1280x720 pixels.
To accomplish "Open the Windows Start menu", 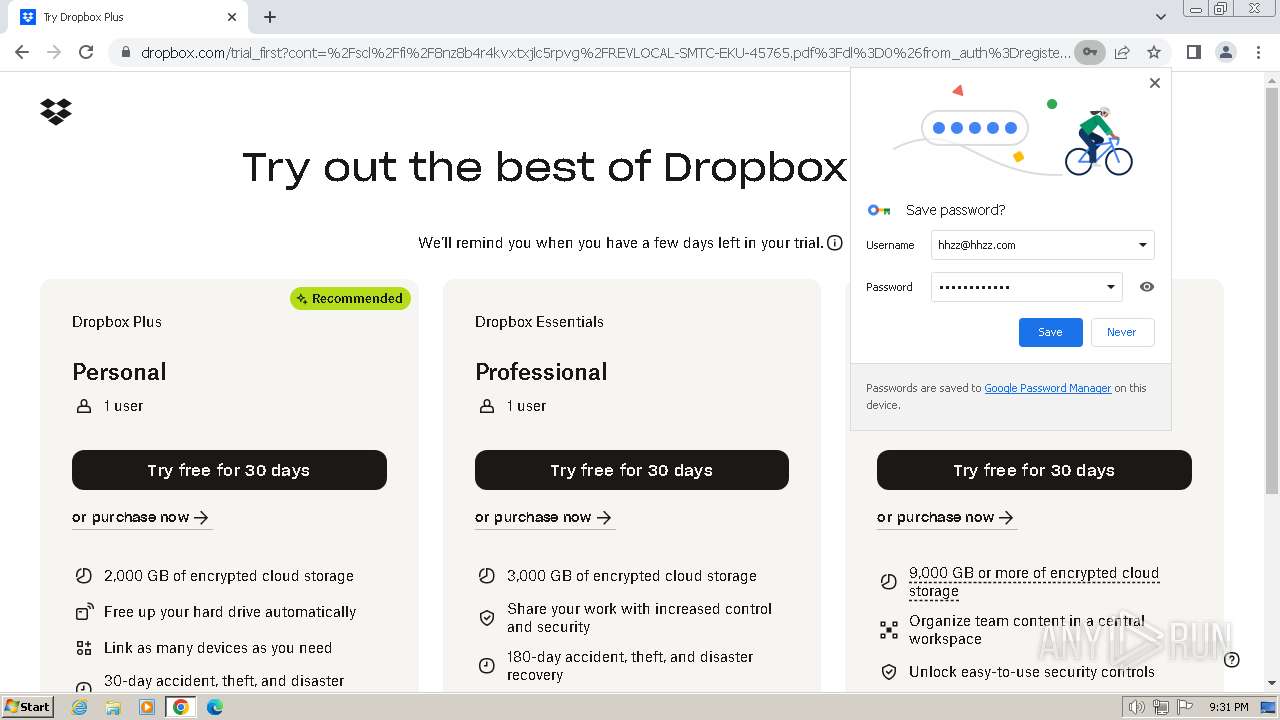I will [x=28, y=707].
